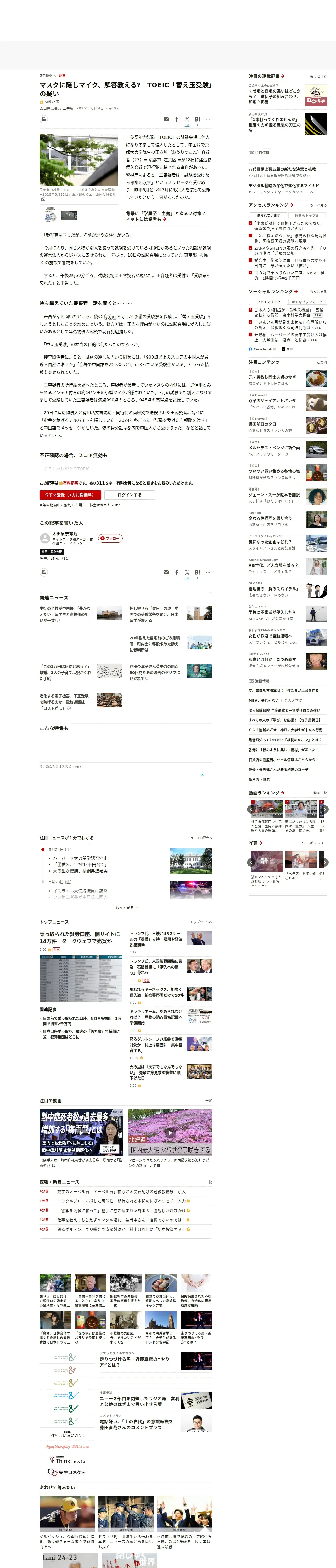Select the はてなブックマーク social ranking tab
The height and width of the screenshot is (1568, 336).
click(307, 302)
